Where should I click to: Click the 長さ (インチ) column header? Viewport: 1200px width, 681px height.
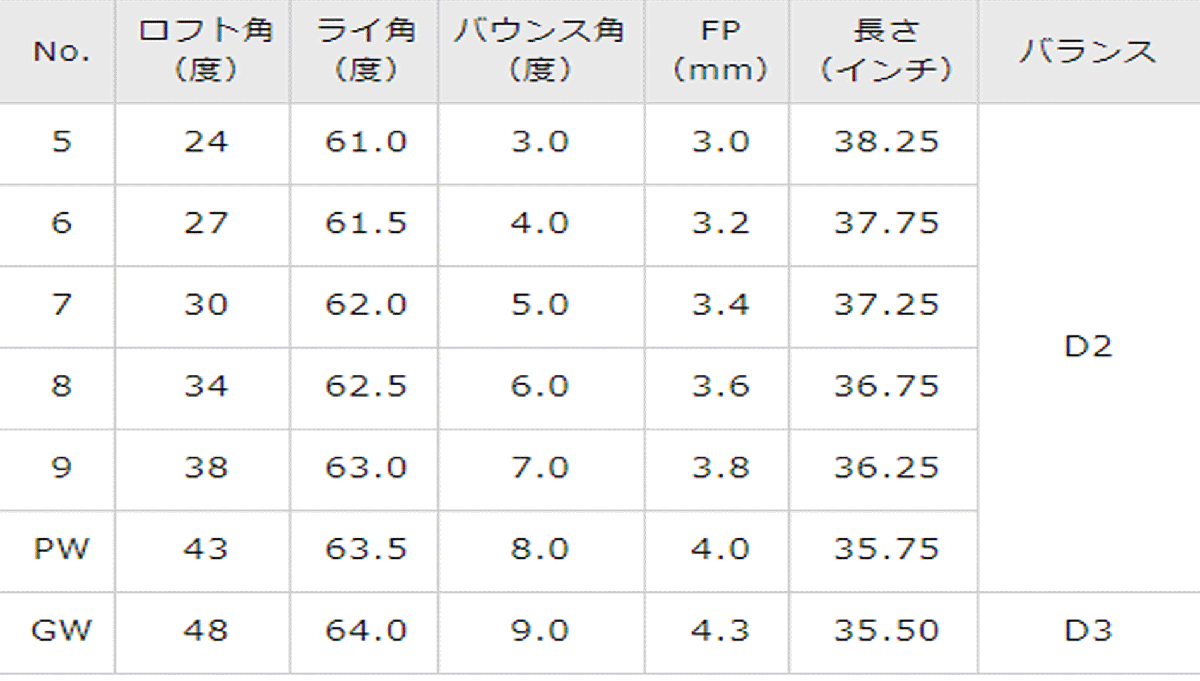pos(886,51)
